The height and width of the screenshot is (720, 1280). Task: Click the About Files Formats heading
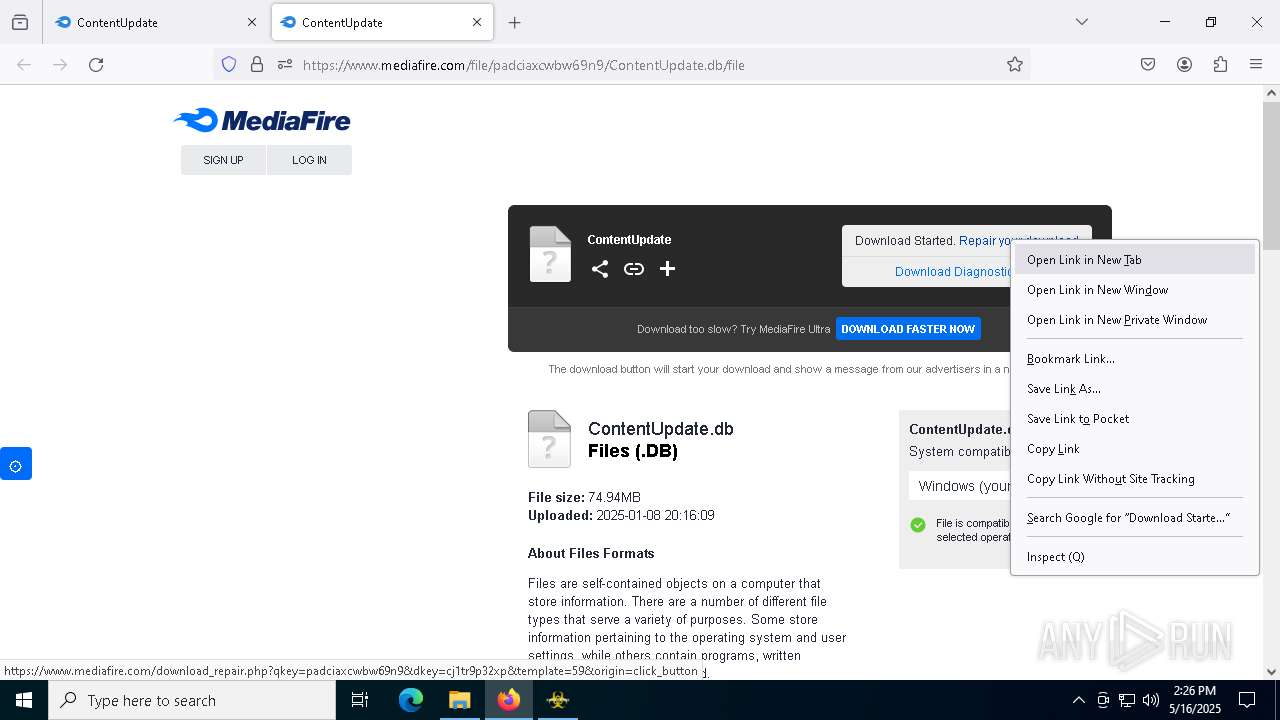pos(591,553)
